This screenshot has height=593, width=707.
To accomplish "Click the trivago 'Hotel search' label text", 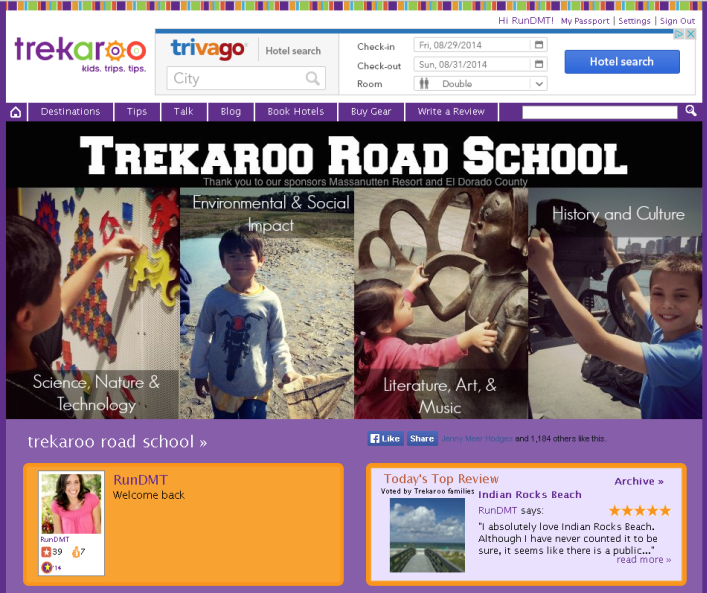I will pyautogui.click(x=293, y=51).
